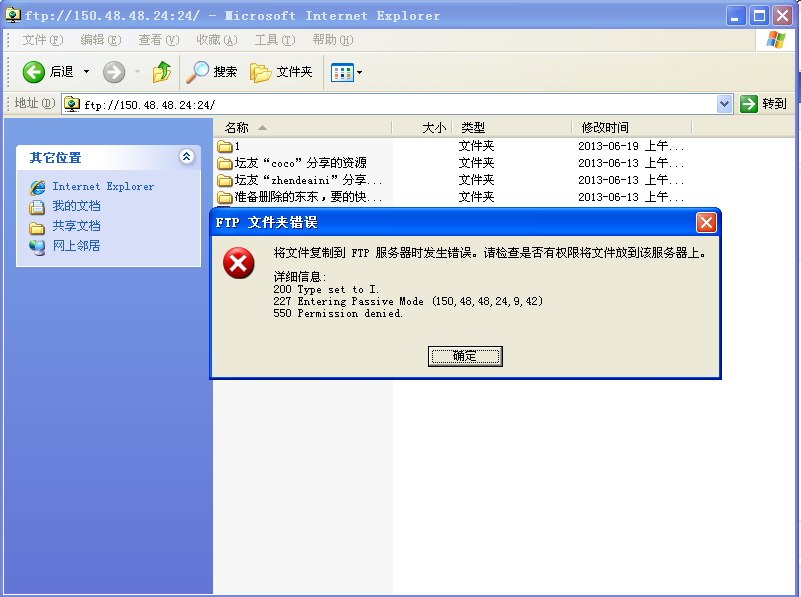Open the address bar dropdown arrow
The image size is (801, 597).
click(x=722, y=103)
